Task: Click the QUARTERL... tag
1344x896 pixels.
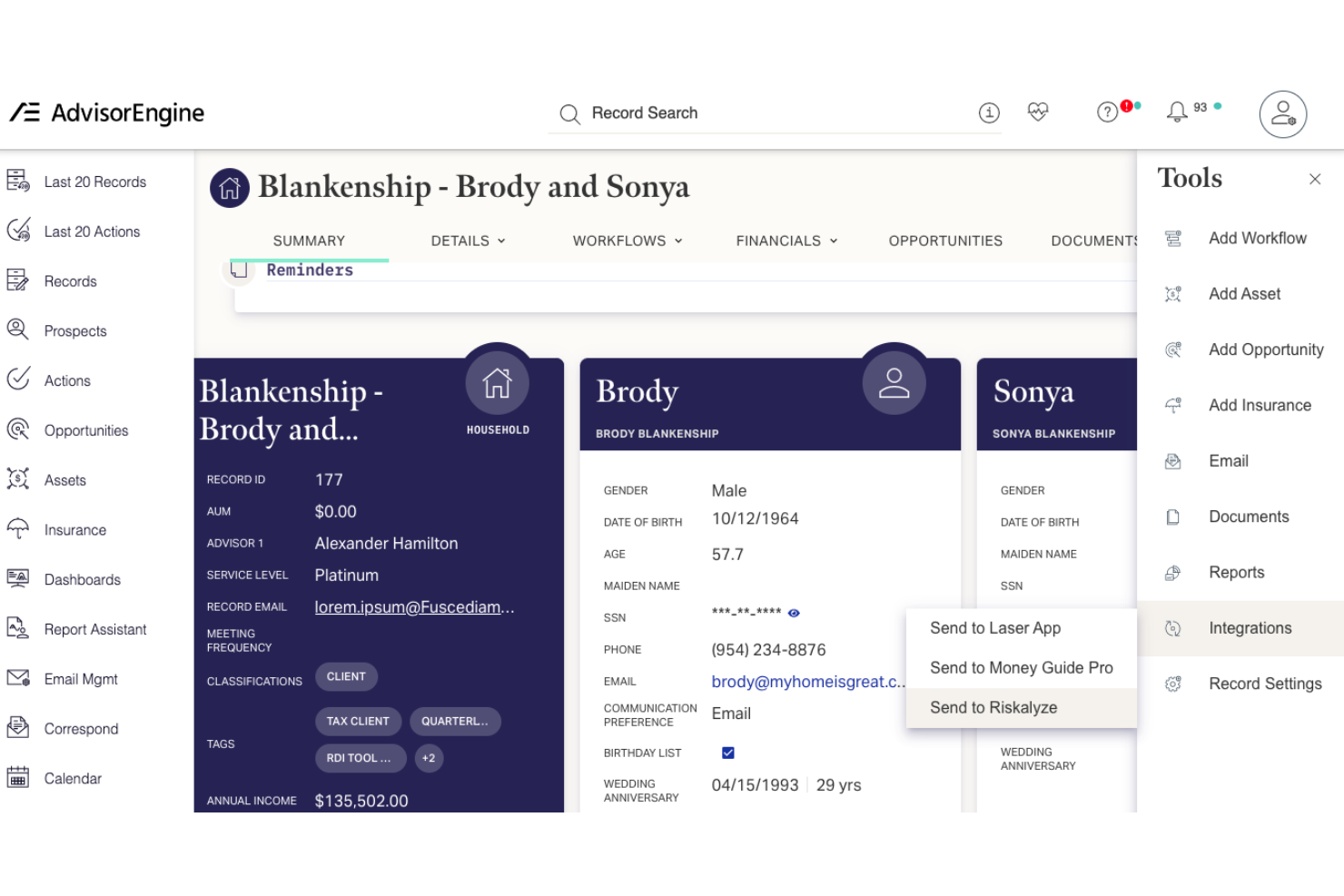Action: (455, 721)
